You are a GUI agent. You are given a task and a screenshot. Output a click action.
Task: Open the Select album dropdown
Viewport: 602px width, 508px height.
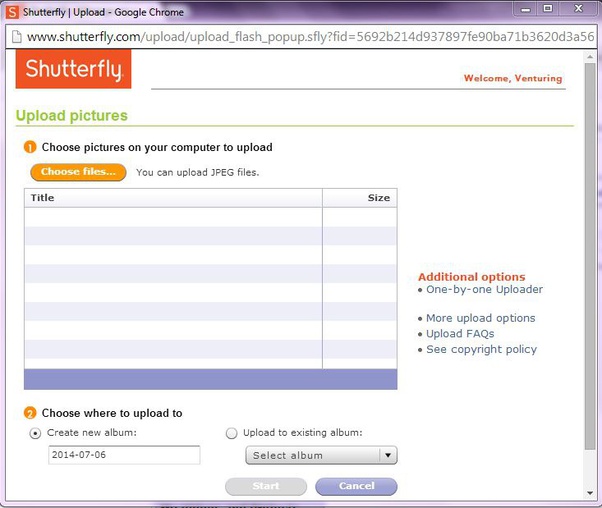click(321, 455)
